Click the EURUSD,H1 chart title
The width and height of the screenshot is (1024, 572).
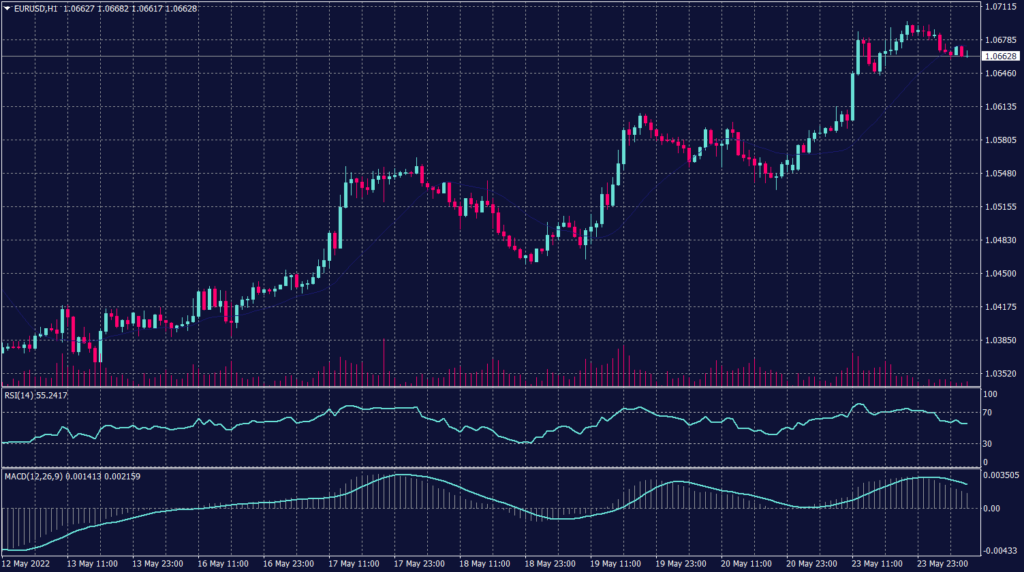point(37,9)
